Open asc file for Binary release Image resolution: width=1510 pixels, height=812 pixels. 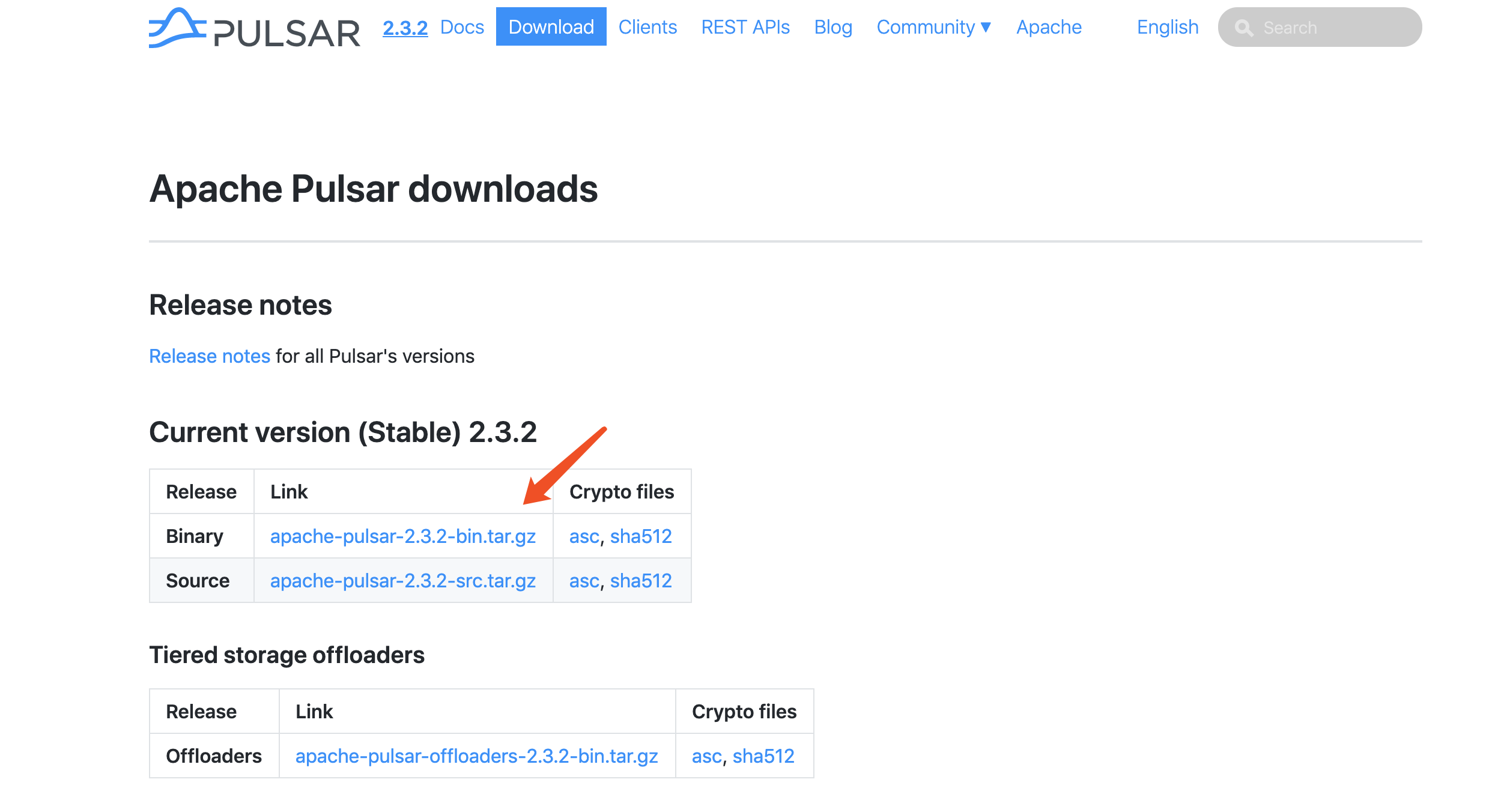click(583, 536)
